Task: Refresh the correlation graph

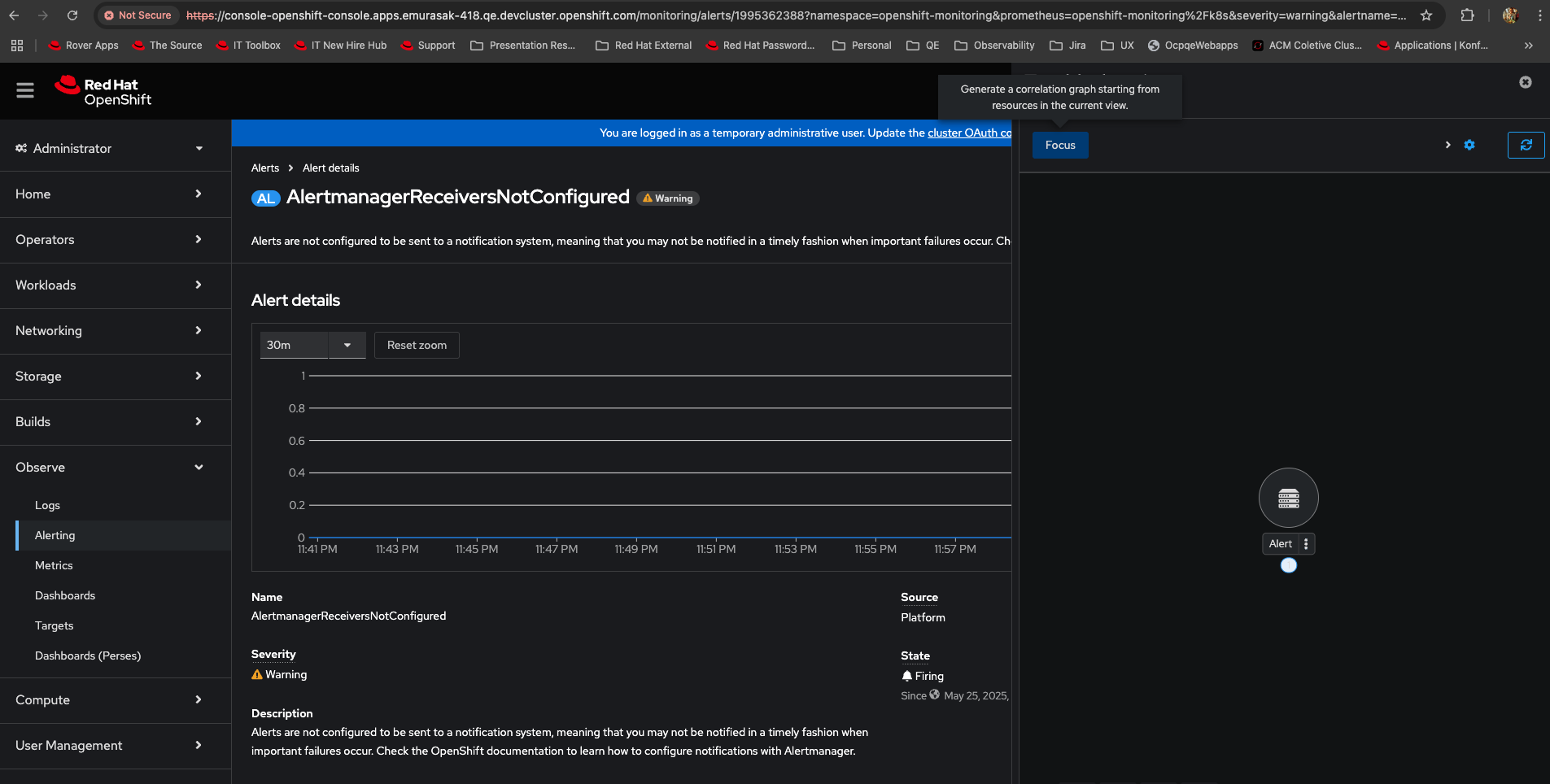Action: [x=1526, y=145]
